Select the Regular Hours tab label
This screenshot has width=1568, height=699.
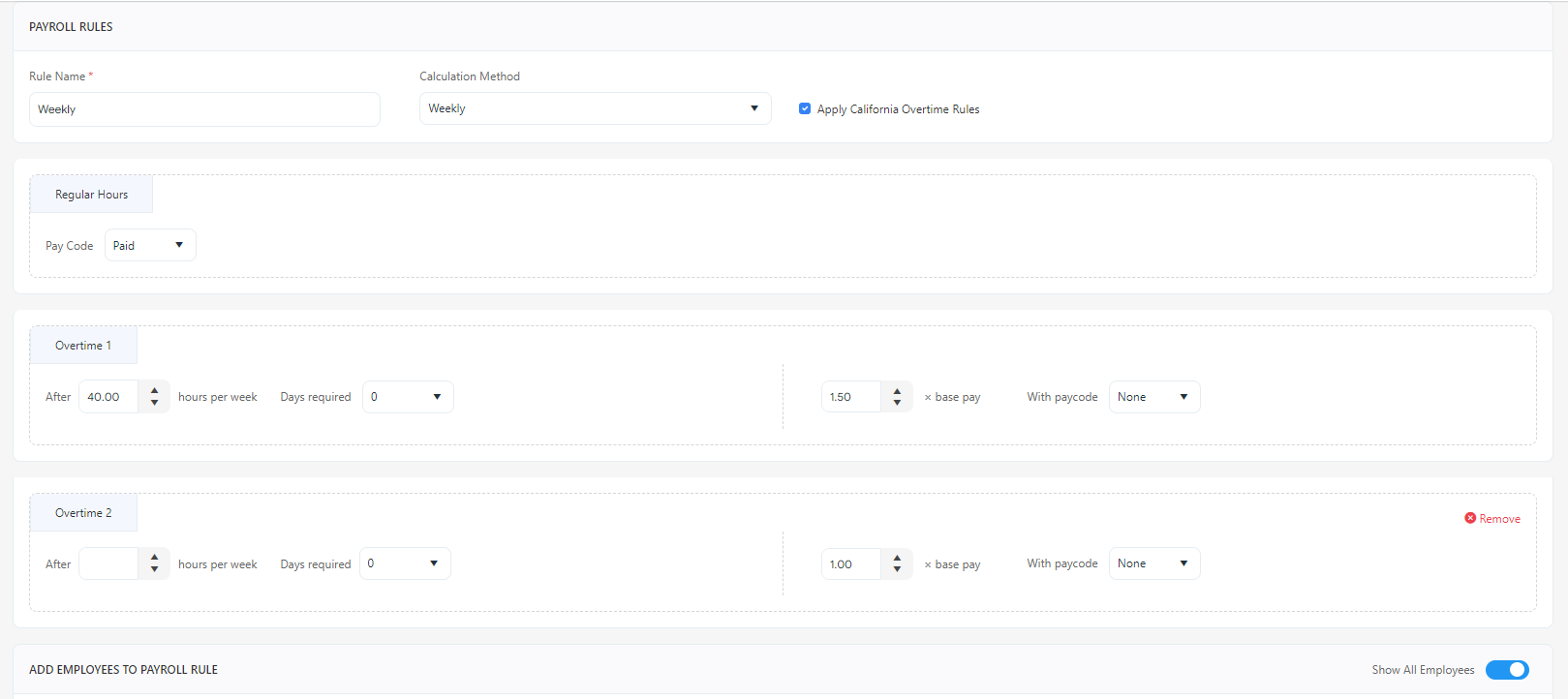point(91,195)
